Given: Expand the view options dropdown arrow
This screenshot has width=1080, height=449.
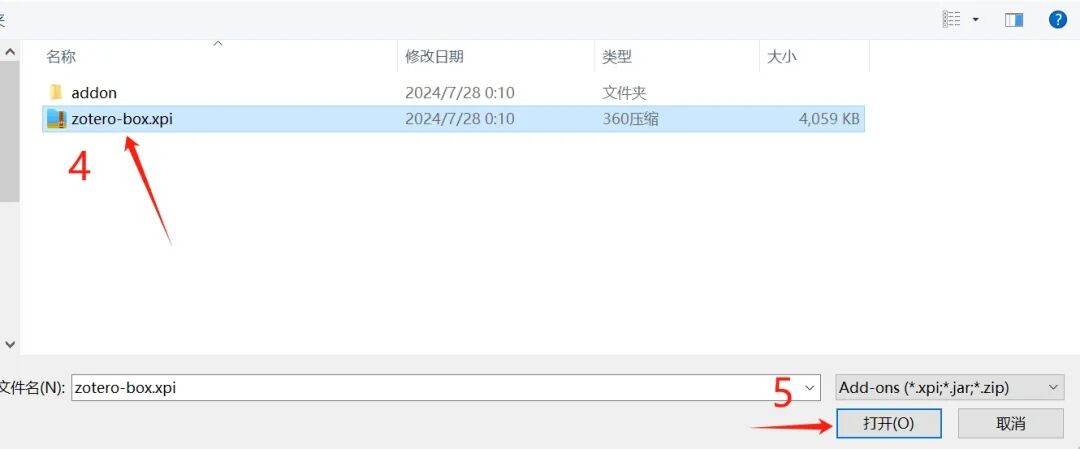Looking at the screenshot, I should coord(975,20).
